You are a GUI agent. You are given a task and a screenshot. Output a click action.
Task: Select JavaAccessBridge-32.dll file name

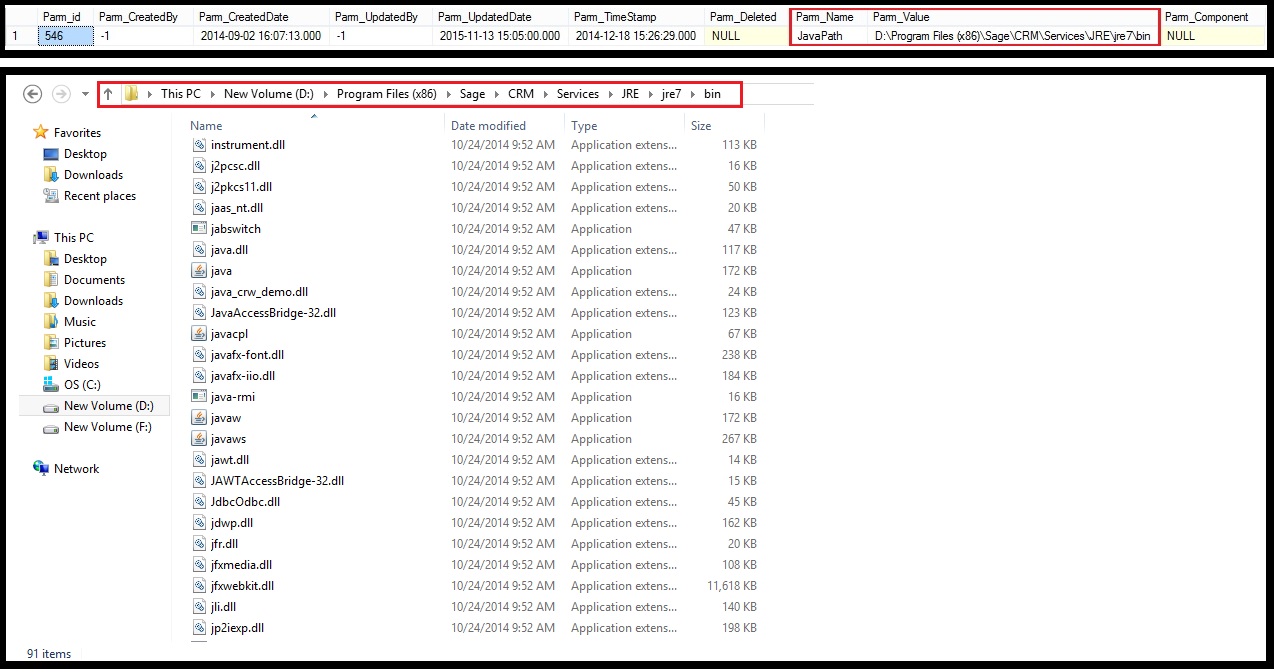(273, 313)
